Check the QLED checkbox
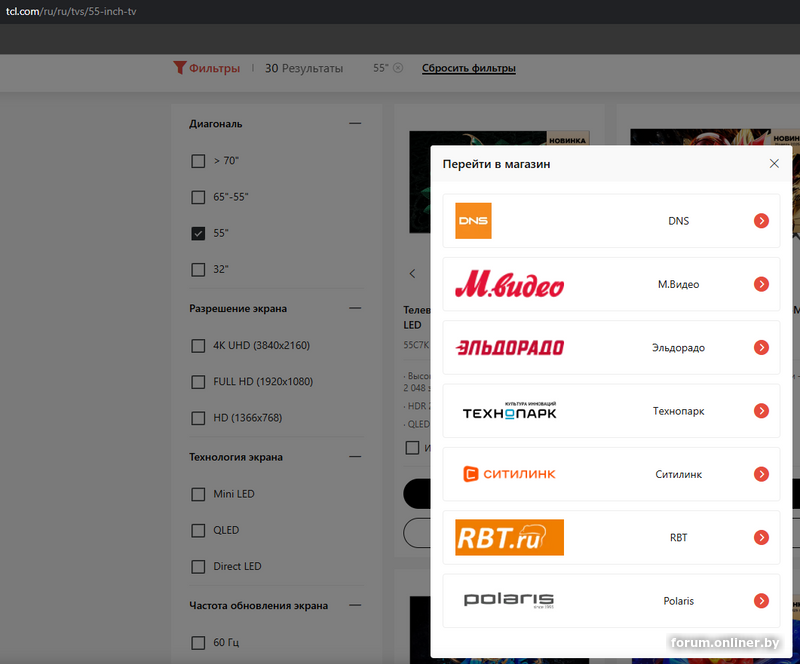The height and width of the screenshot is (664, 800). click(x=198, y=531)
